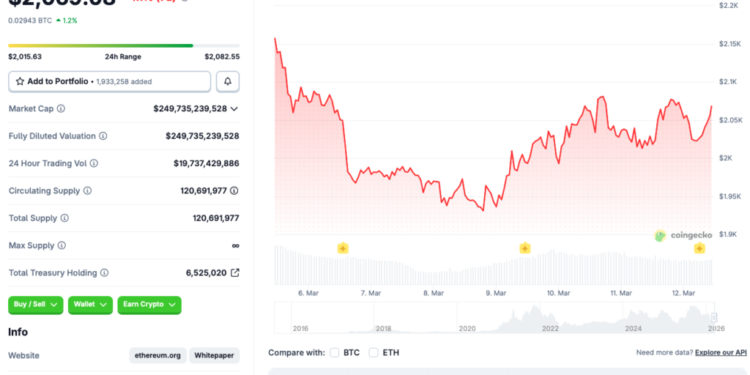This screenshot has height=375, width=750.
Task: Click the Total Supply value 120,691,977
Action: (x=216, y=218)
